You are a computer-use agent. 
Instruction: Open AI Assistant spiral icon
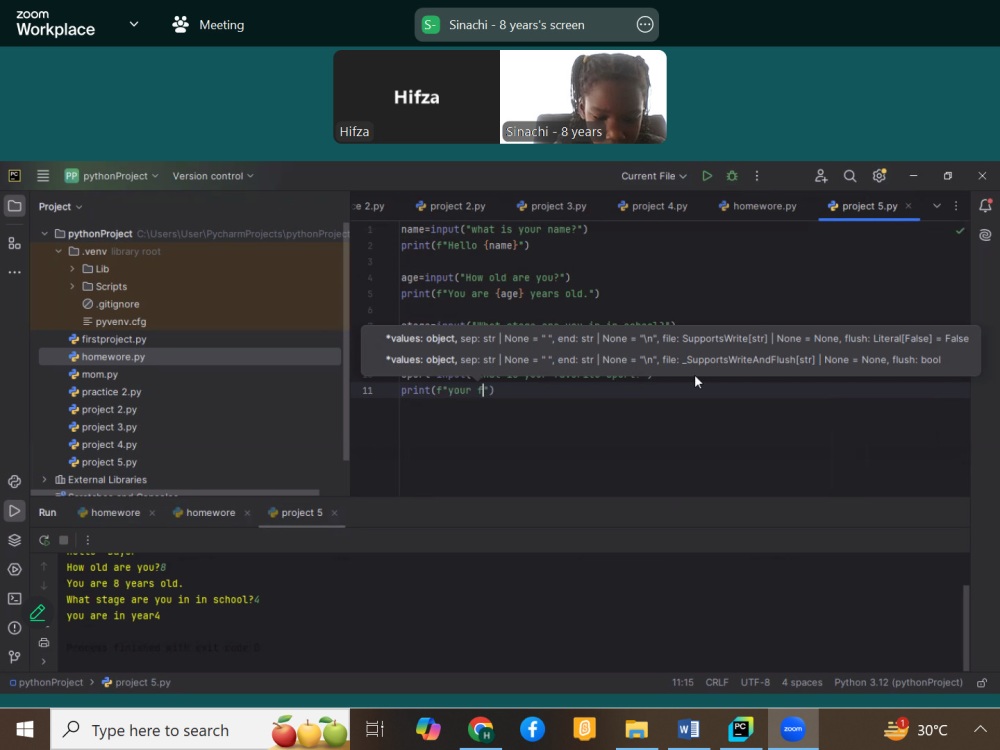click(985, 235)
